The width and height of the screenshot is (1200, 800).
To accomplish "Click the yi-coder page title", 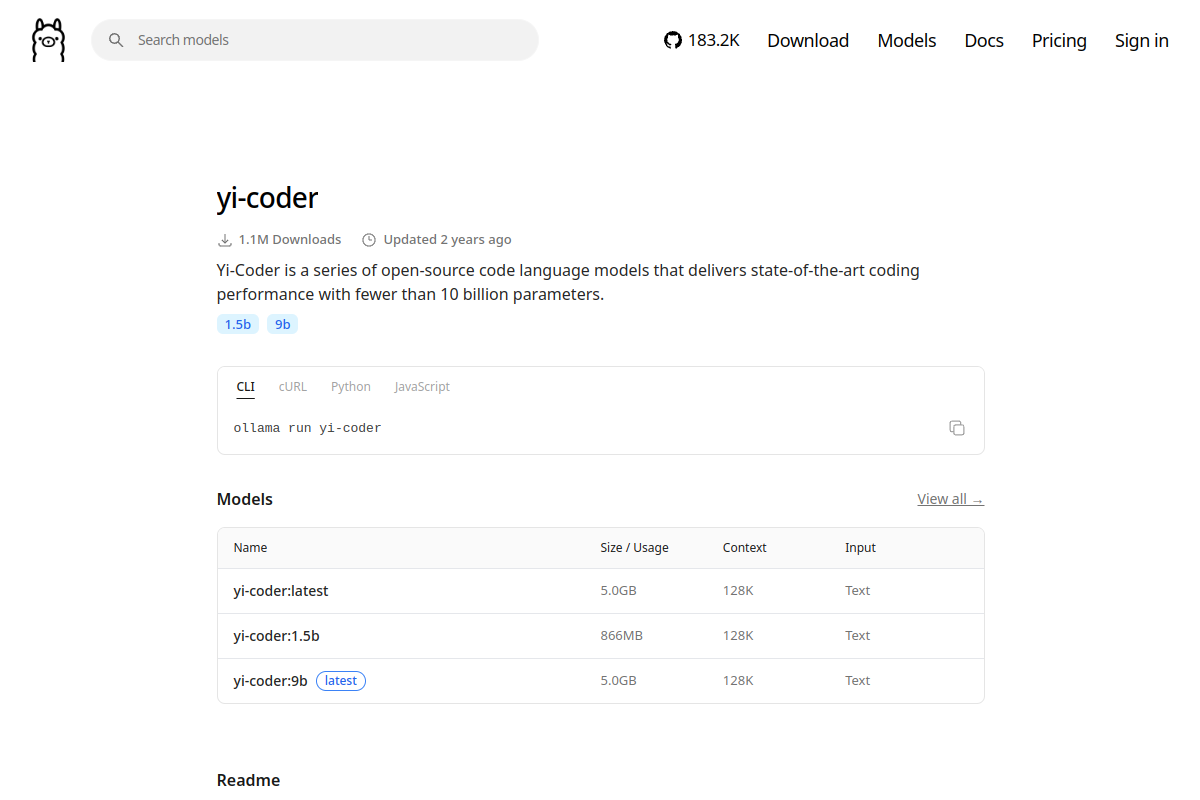I will [267, 198].
